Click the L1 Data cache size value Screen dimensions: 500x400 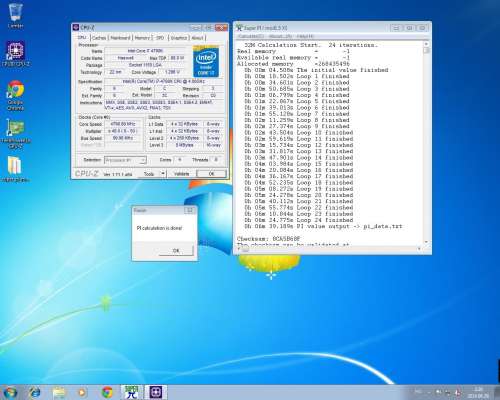click(x=185, y=124)
